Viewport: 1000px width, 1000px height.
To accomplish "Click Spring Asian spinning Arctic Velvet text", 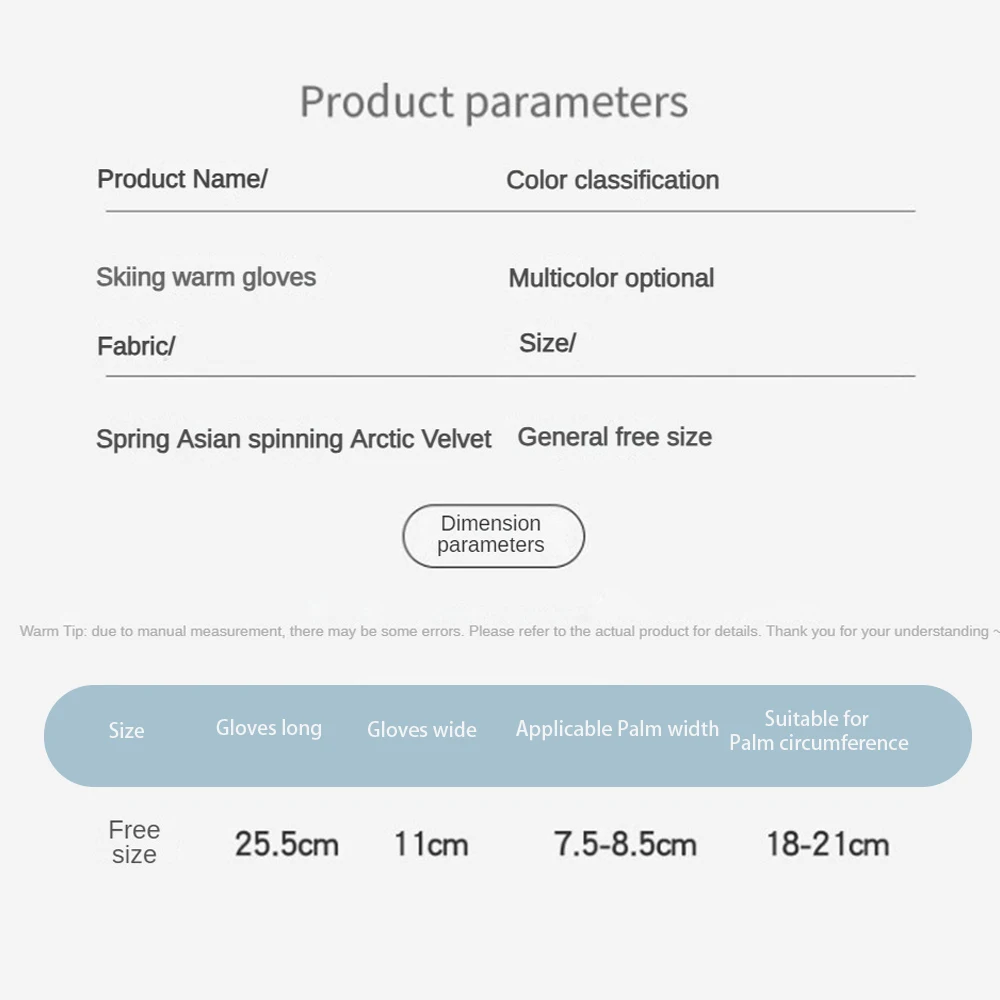I will pos(294,439).
